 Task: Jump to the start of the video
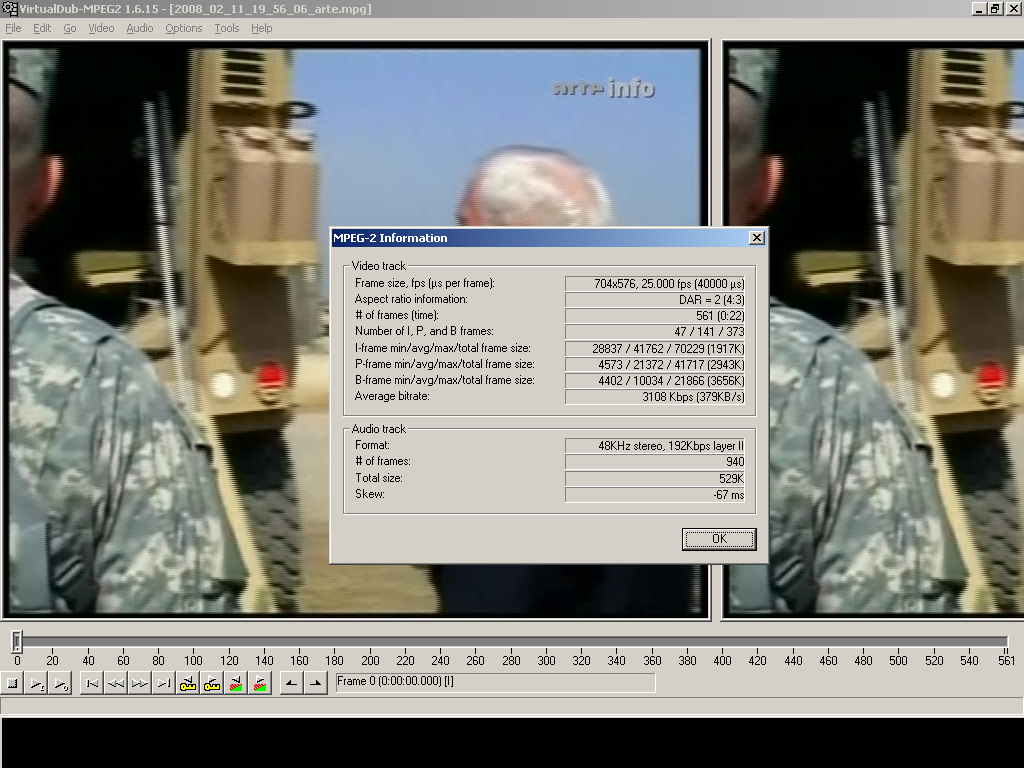point(91,683)
